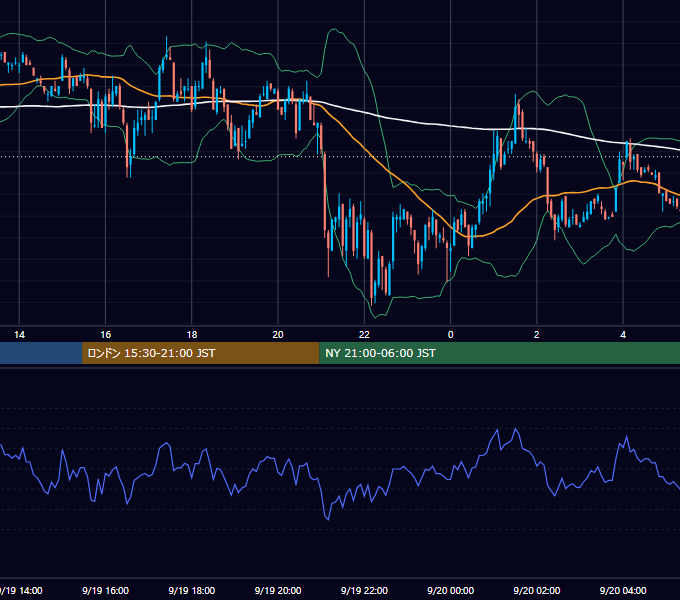Click the 9/19 16:00 date label

tap(105, 590)
